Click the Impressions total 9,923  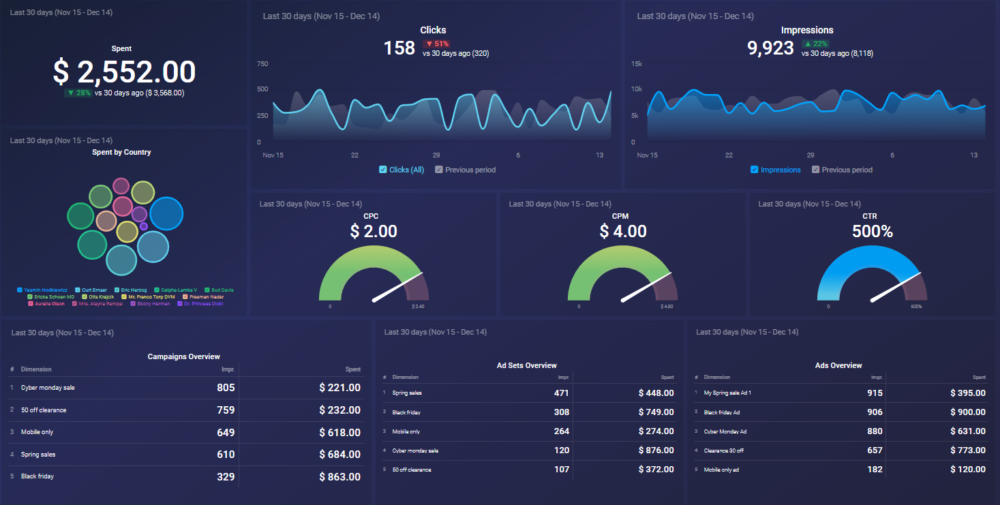point(770,48)
